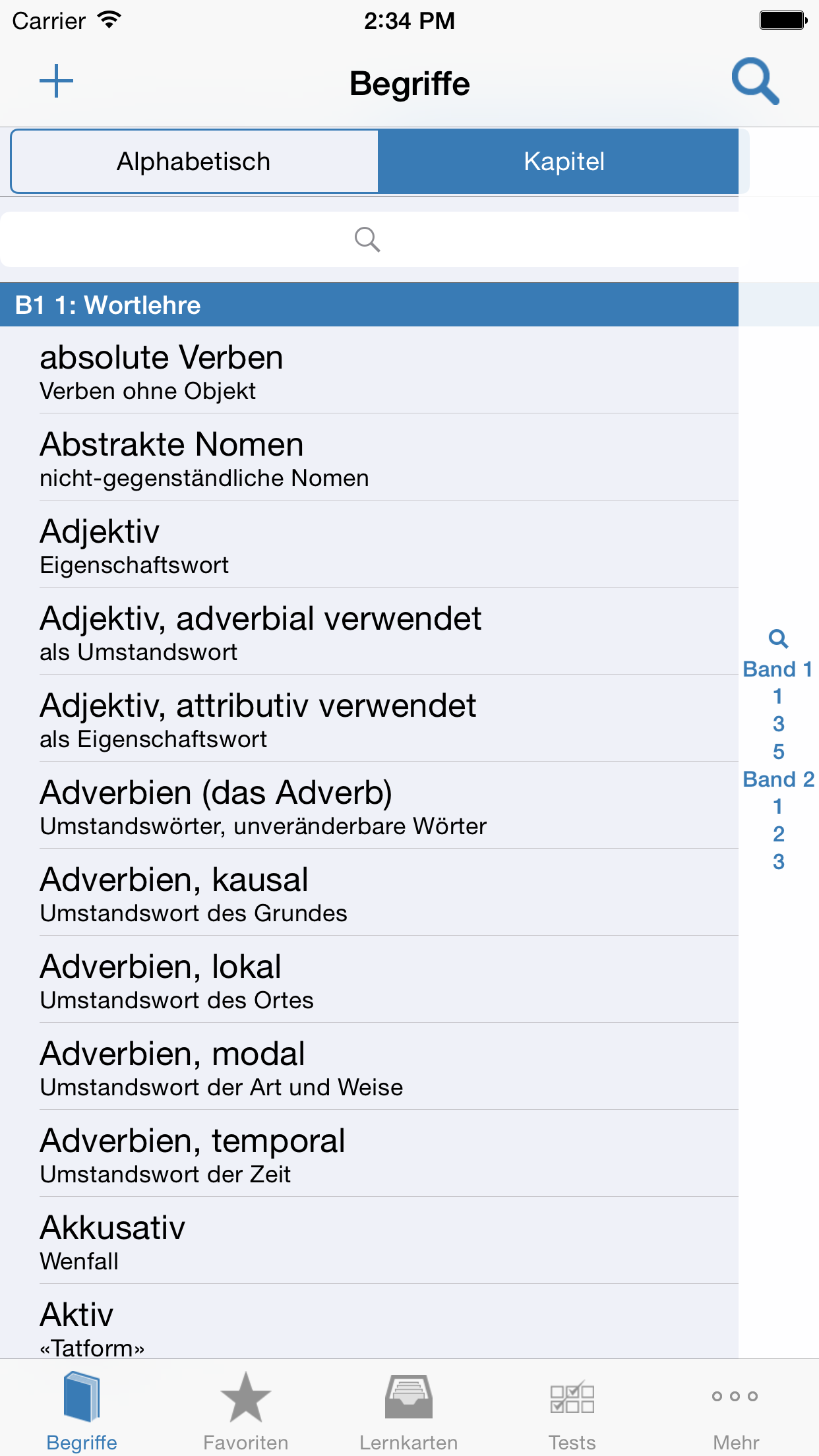Screen dimensions: 819x1456
Task: Click the search input field
Action: [x=368, y=239]
